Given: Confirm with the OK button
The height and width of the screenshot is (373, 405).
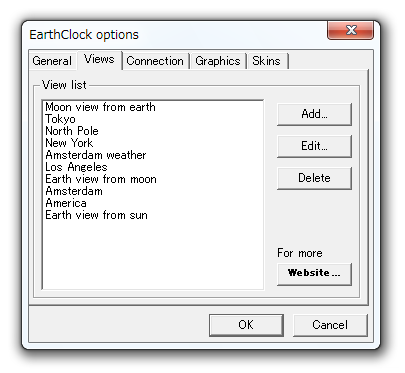Looking at the screenshot, I should 246,325.
